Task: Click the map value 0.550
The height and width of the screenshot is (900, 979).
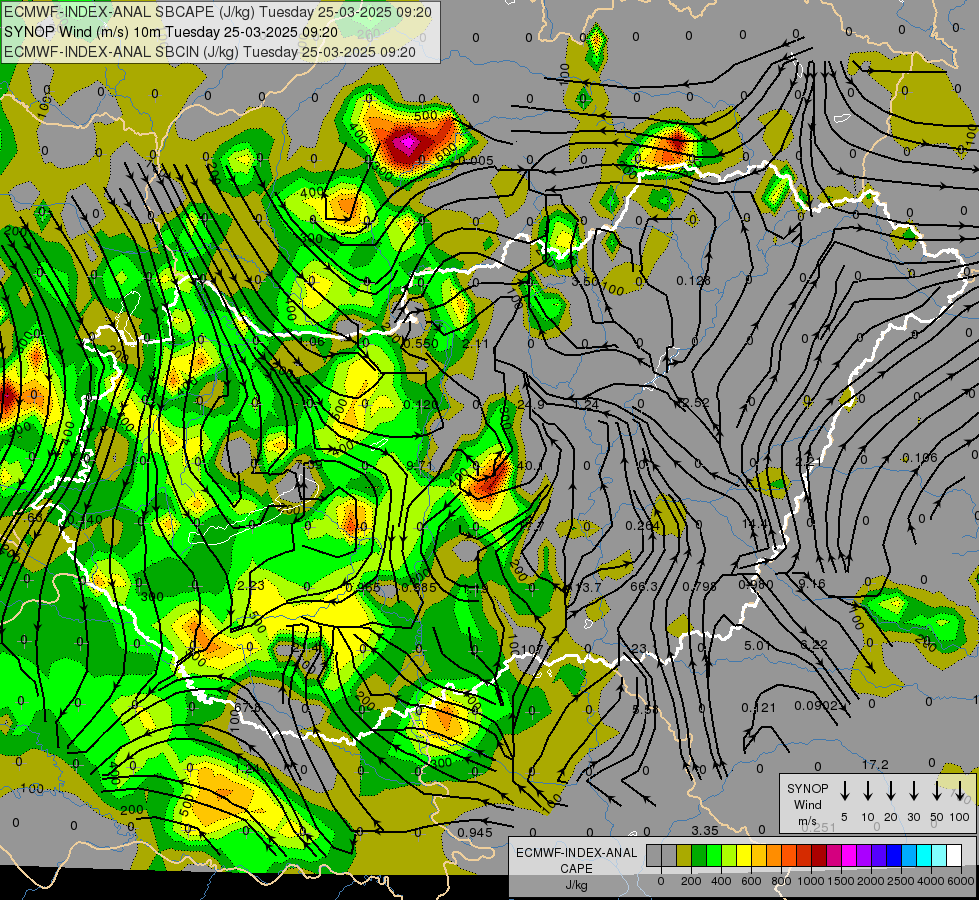Action: (421, 344)
